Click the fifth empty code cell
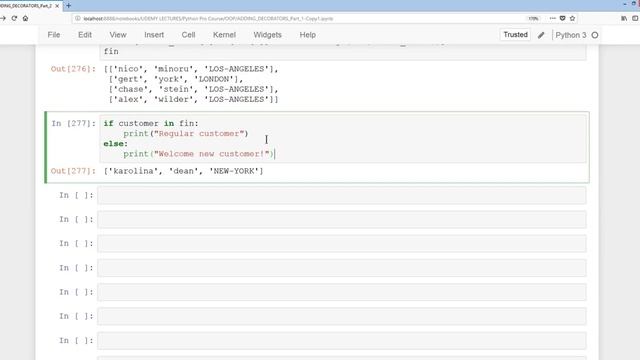The width and height of the screenshot is (640, 360). (x=342, y=292)
